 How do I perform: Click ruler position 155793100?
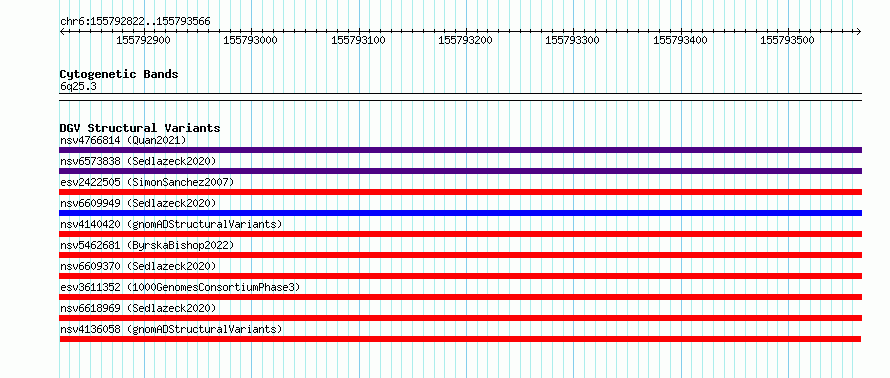(358, 40)
